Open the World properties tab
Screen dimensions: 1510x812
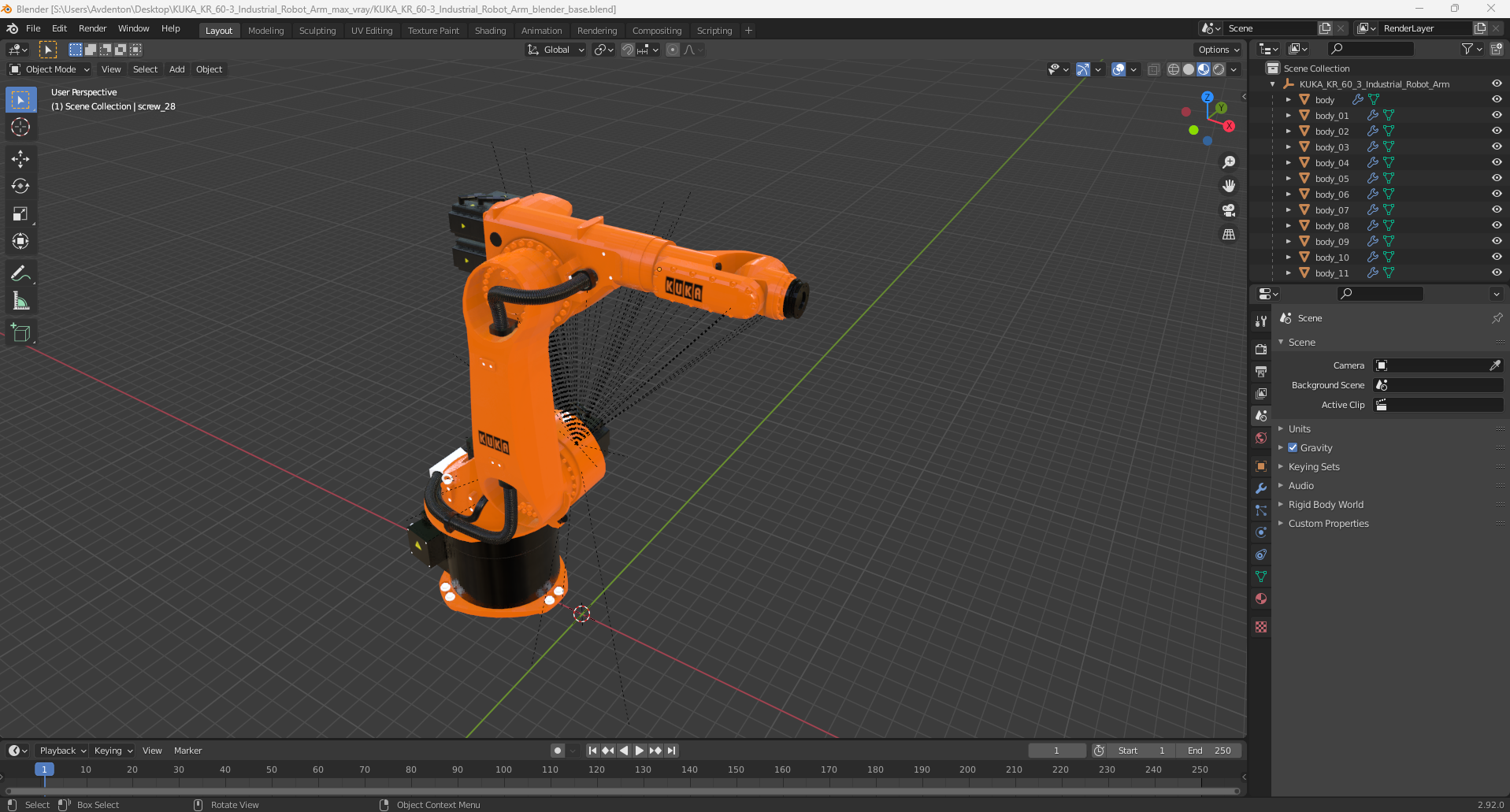point(1261,438)
